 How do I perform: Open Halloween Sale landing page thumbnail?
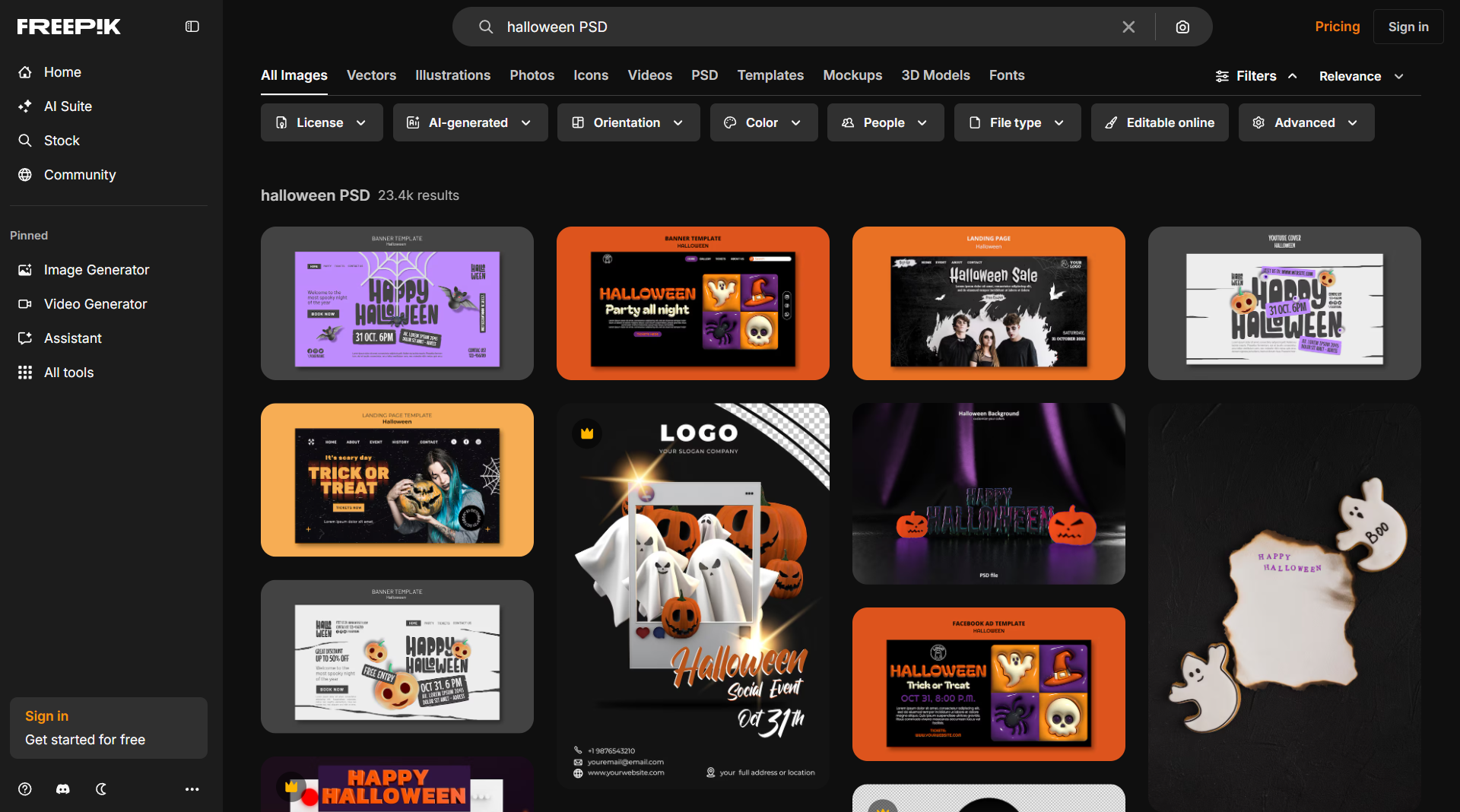pos(989,303)
